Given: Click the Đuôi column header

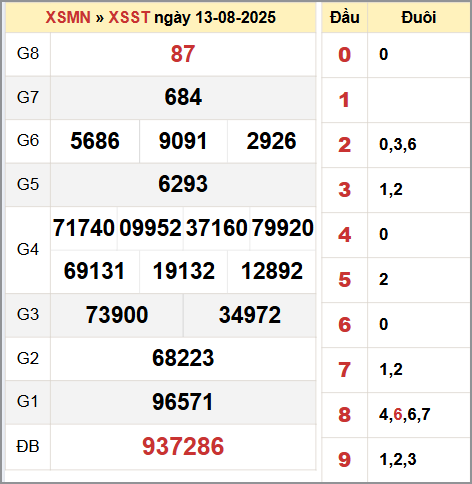Looking at the screenshot, I should point(419,17).
